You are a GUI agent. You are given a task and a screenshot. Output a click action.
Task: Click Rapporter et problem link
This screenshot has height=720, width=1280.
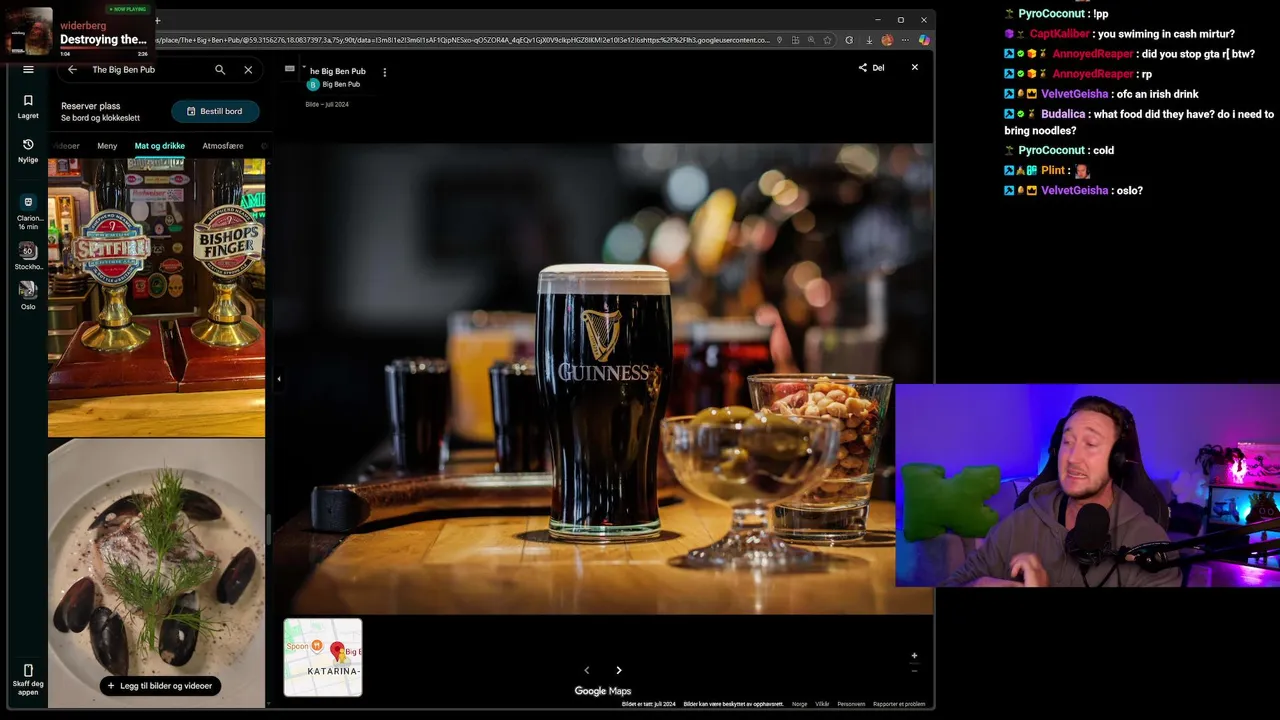899,704
